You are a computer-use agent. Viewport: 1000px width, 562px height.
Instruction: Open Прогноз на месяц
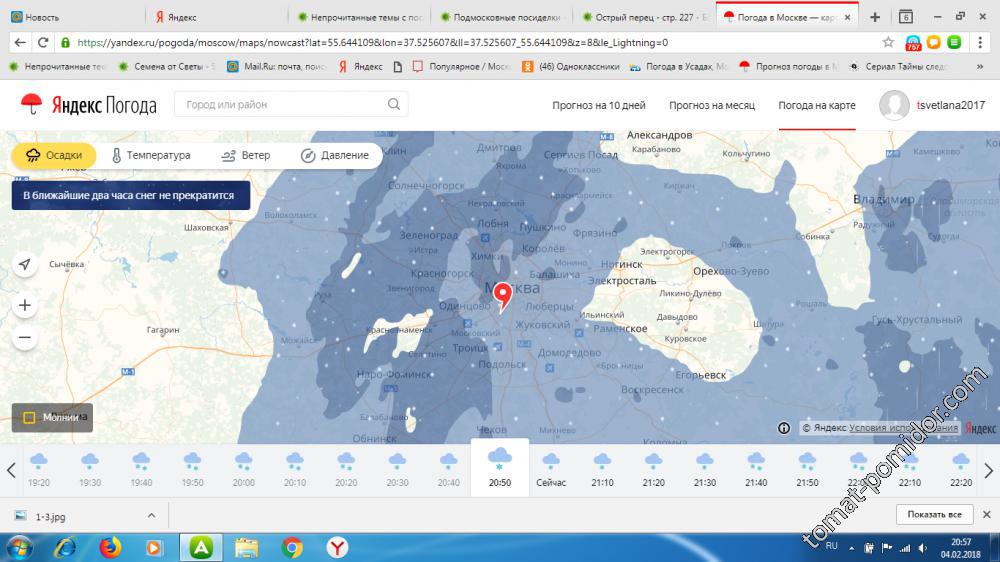[712, 105]
